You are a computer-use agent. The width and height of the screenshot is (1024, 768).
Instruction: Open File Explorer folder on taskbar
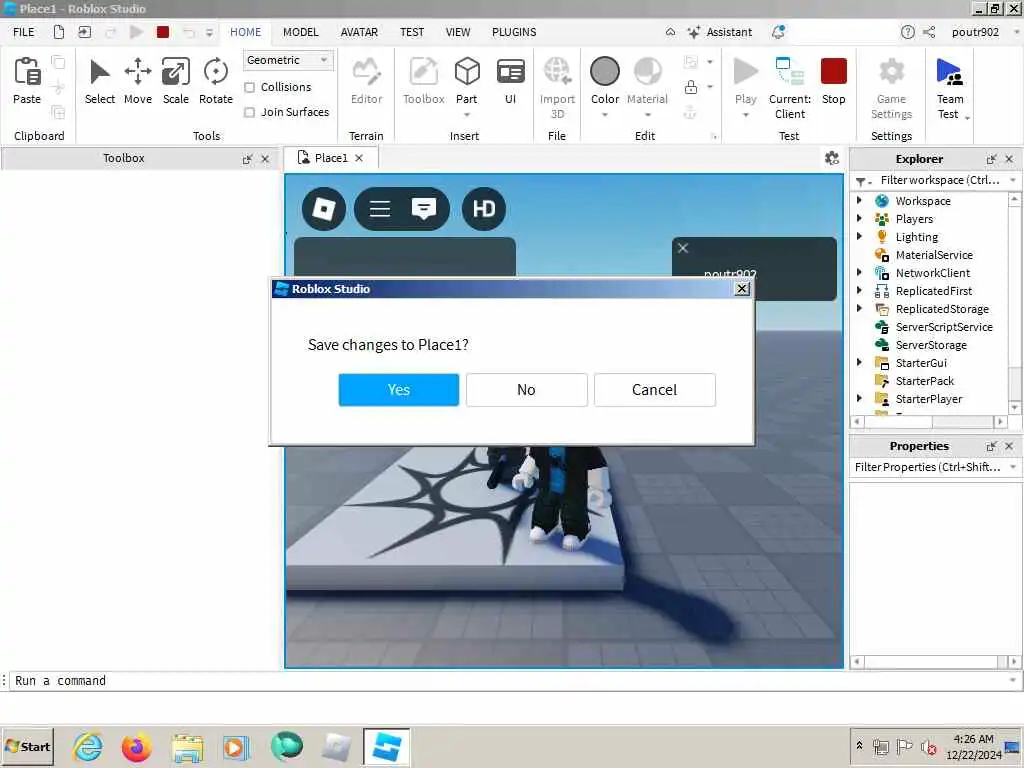pos(187,747)
